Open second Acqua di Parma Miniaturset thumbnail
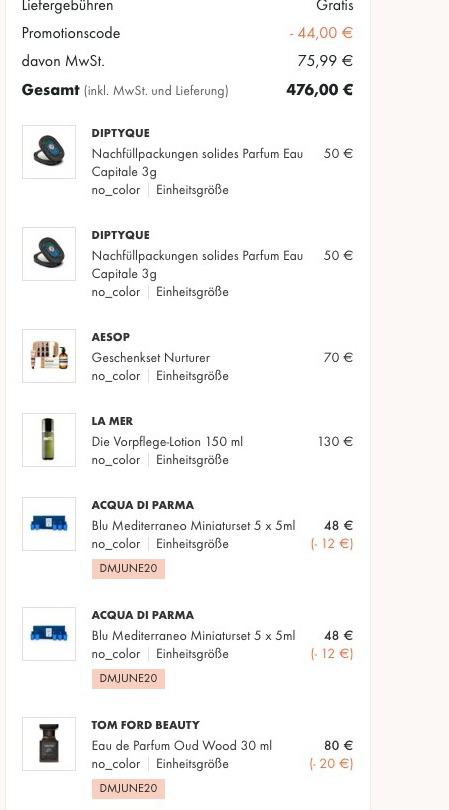The width and height of the screenshot is (449, 810). [x=49, y=634]
